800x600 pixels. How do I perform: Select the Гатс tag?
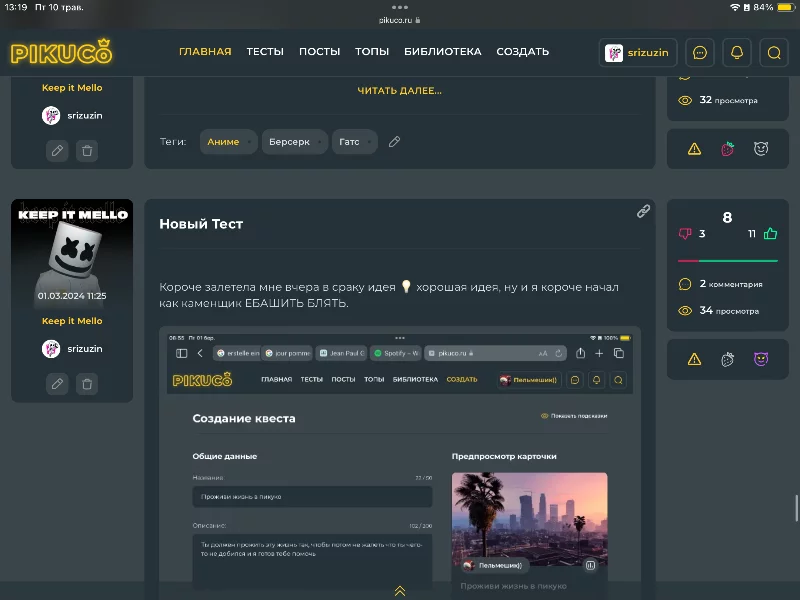point(355,142)
